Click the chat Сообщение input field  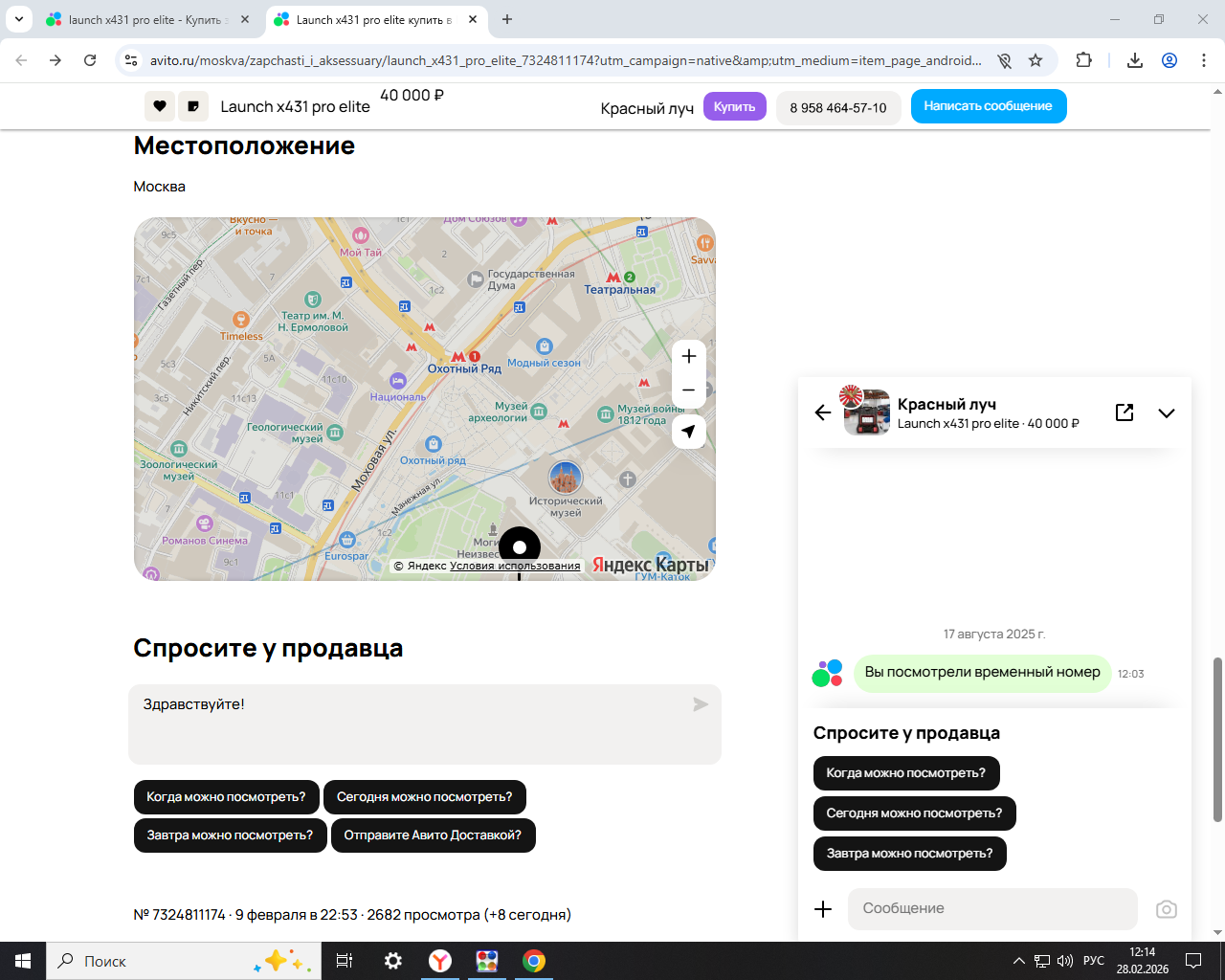[992, 909]
